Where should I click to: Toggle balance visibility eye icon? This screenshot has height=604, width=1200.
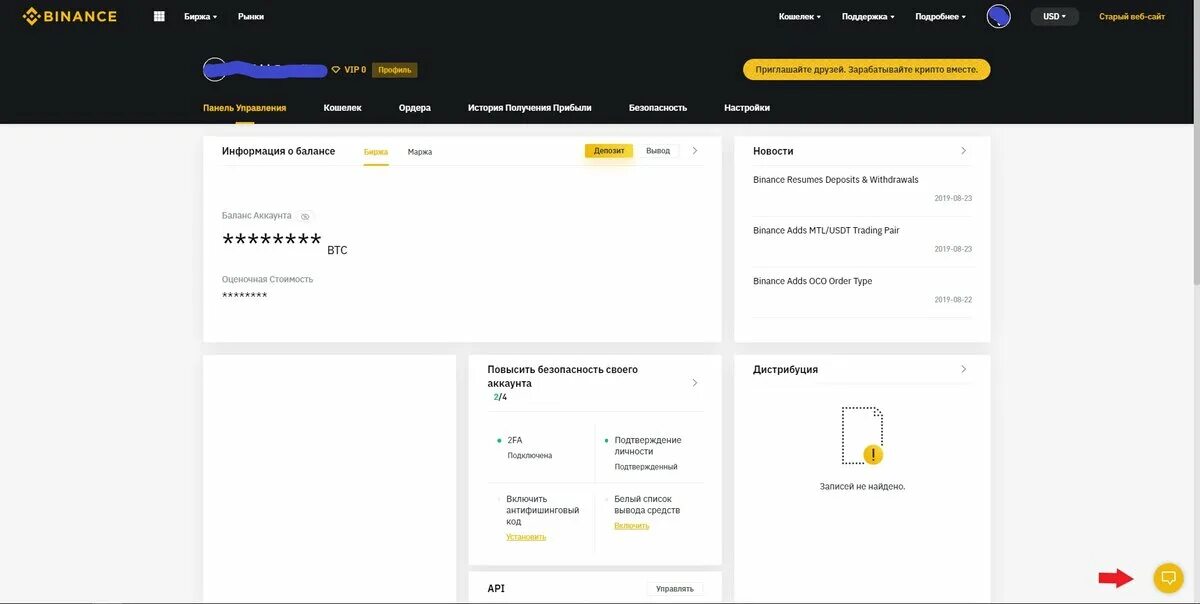[305, 216]
